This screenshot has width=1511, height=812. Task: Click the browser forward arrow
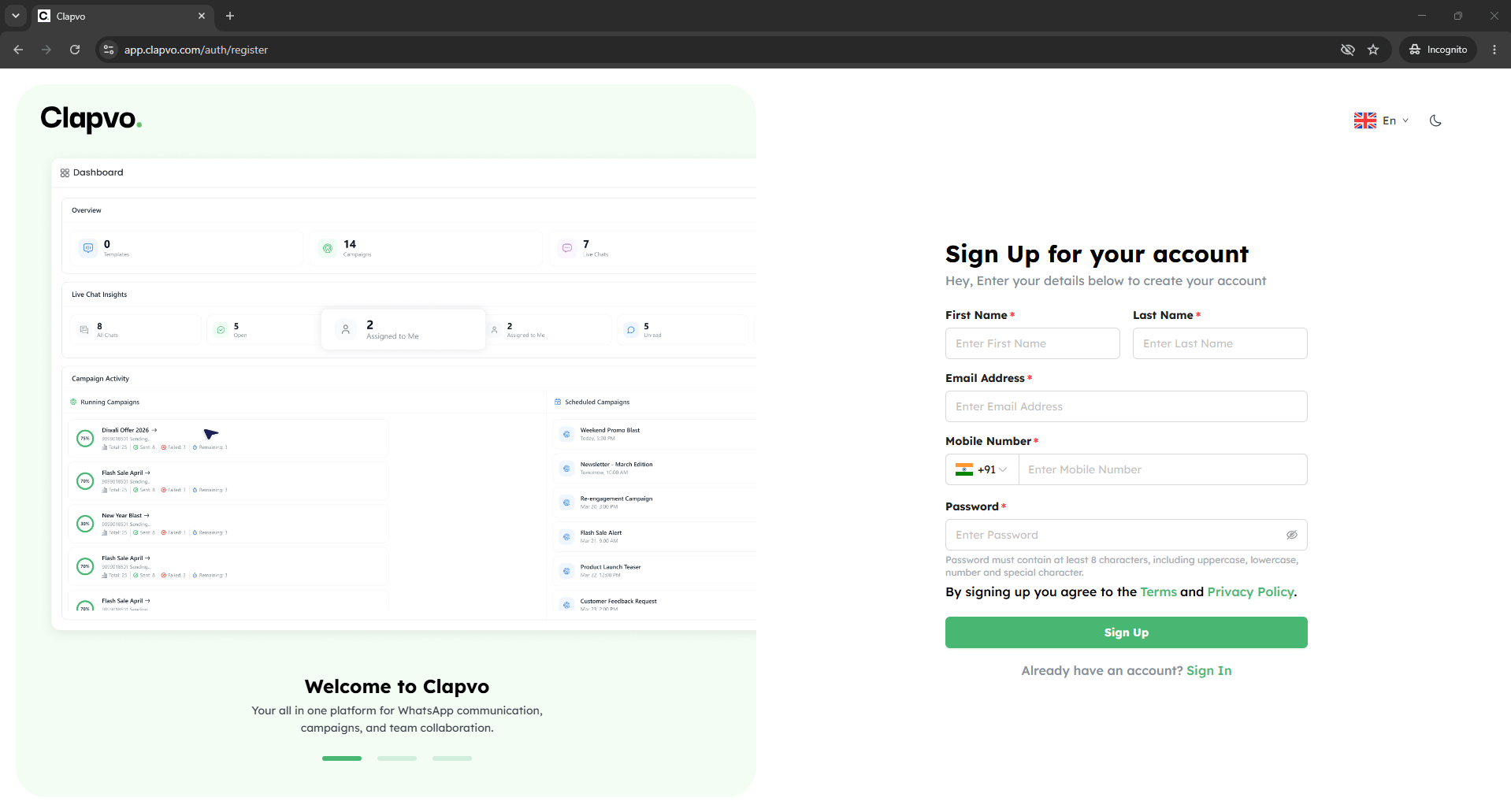coord(46,50)
